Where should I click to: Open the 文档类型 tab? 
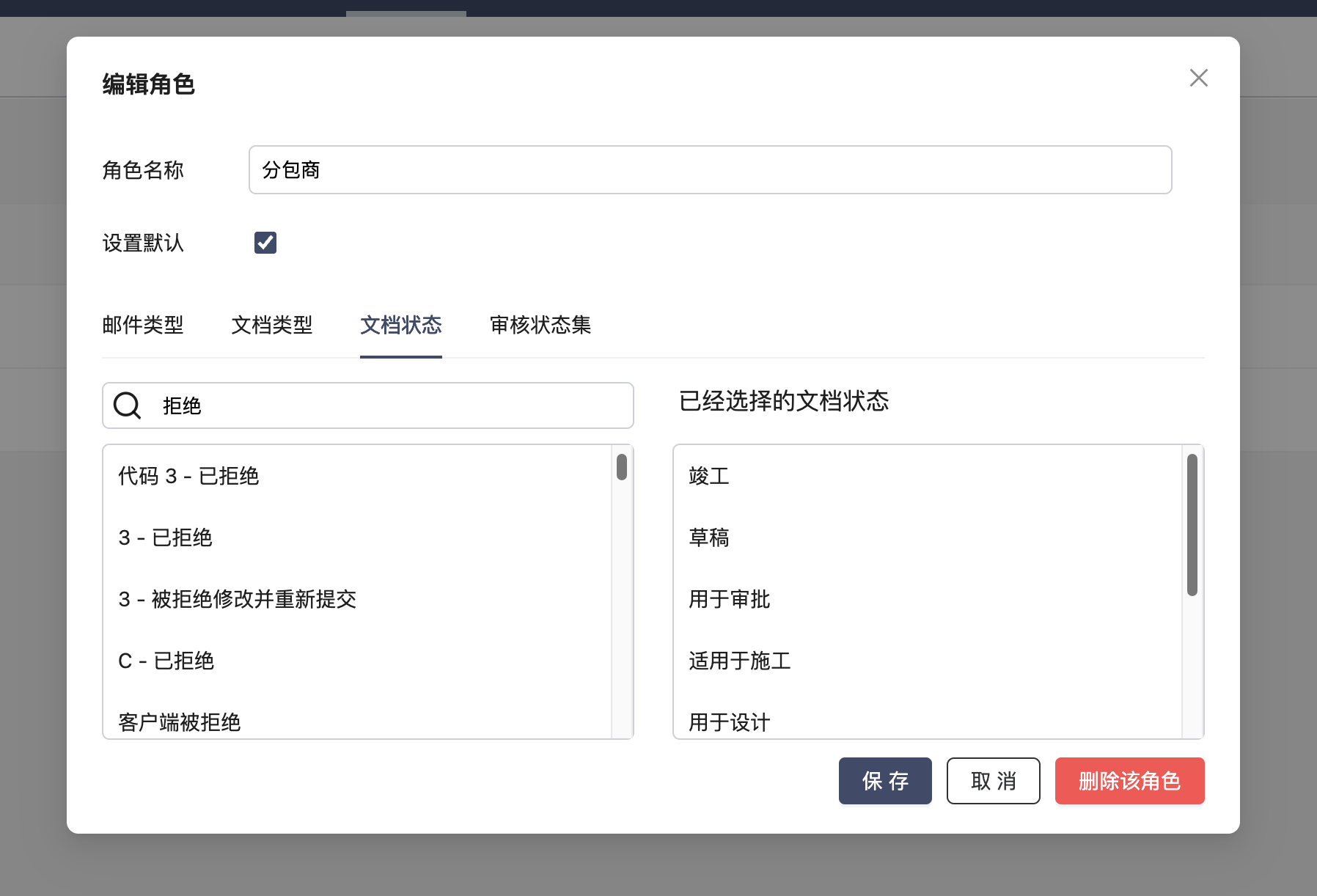[x=272, y=325]
